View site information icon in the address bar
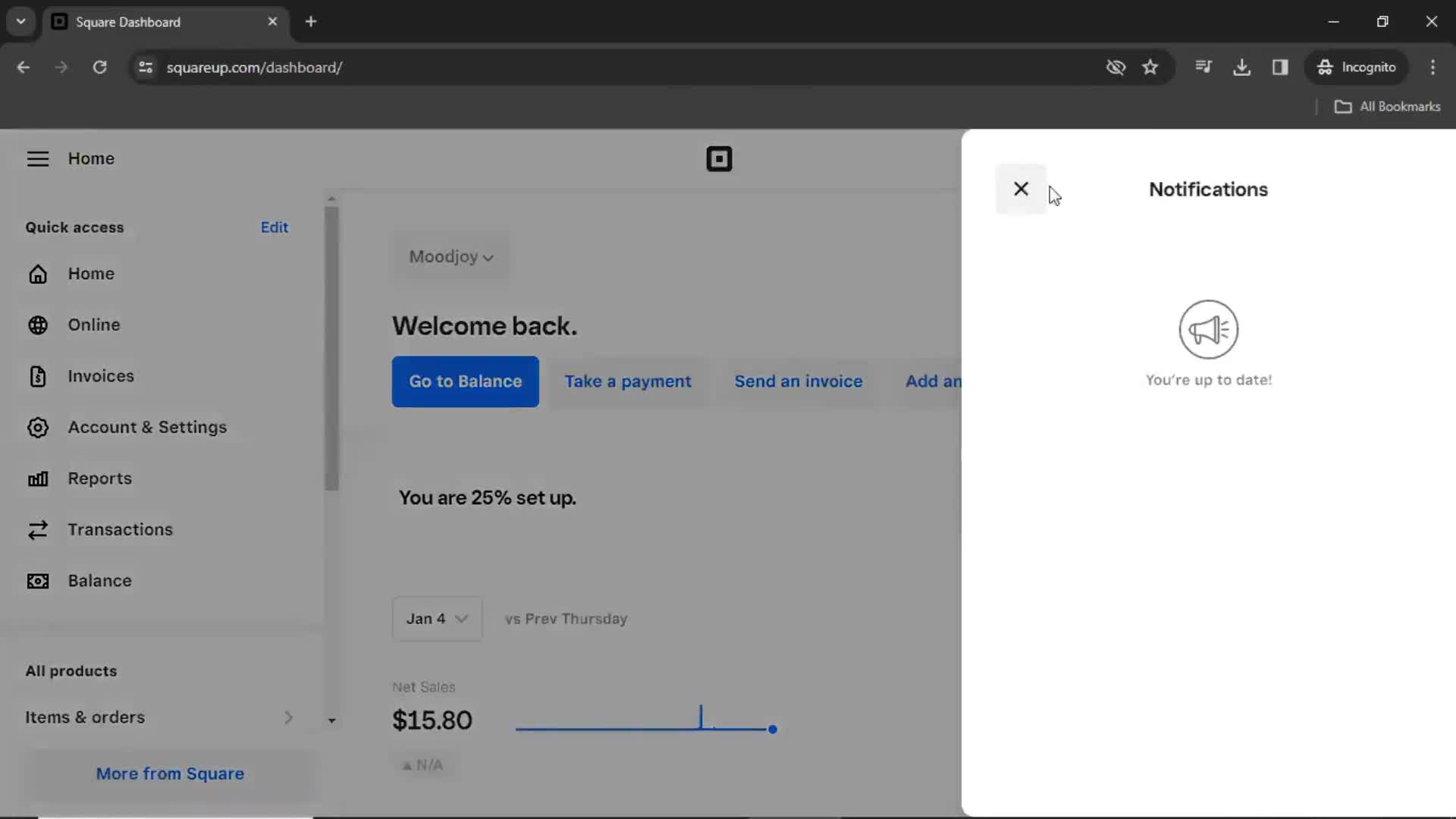Screen dimensions: 1456x819 pyautogui.click(x=146, y=67)
